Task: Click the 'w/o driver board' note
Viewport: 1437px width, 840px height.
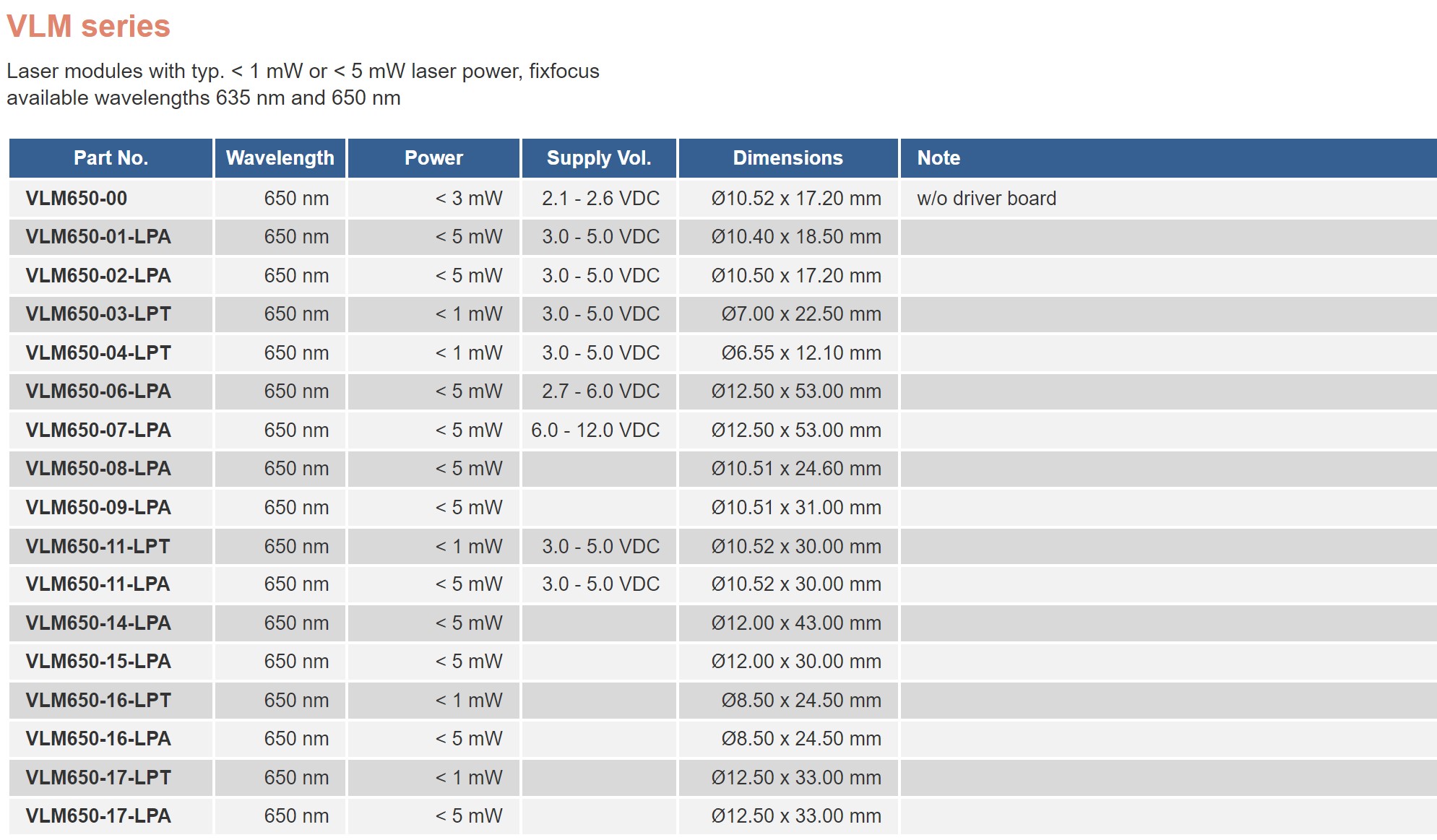Action: (x=986, y=199)
